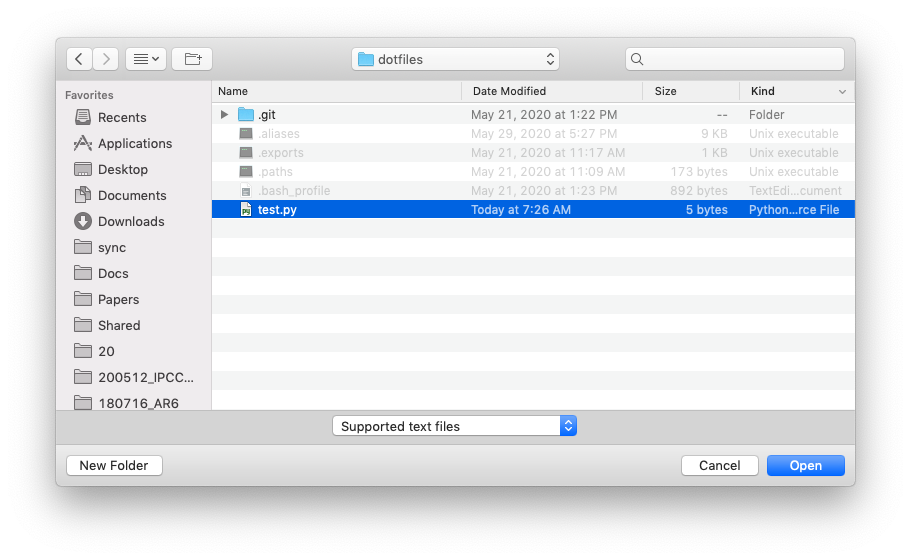Open the 200512_IPCC... sidebar folder
The image size is (911, 560).
pos(134,378)
